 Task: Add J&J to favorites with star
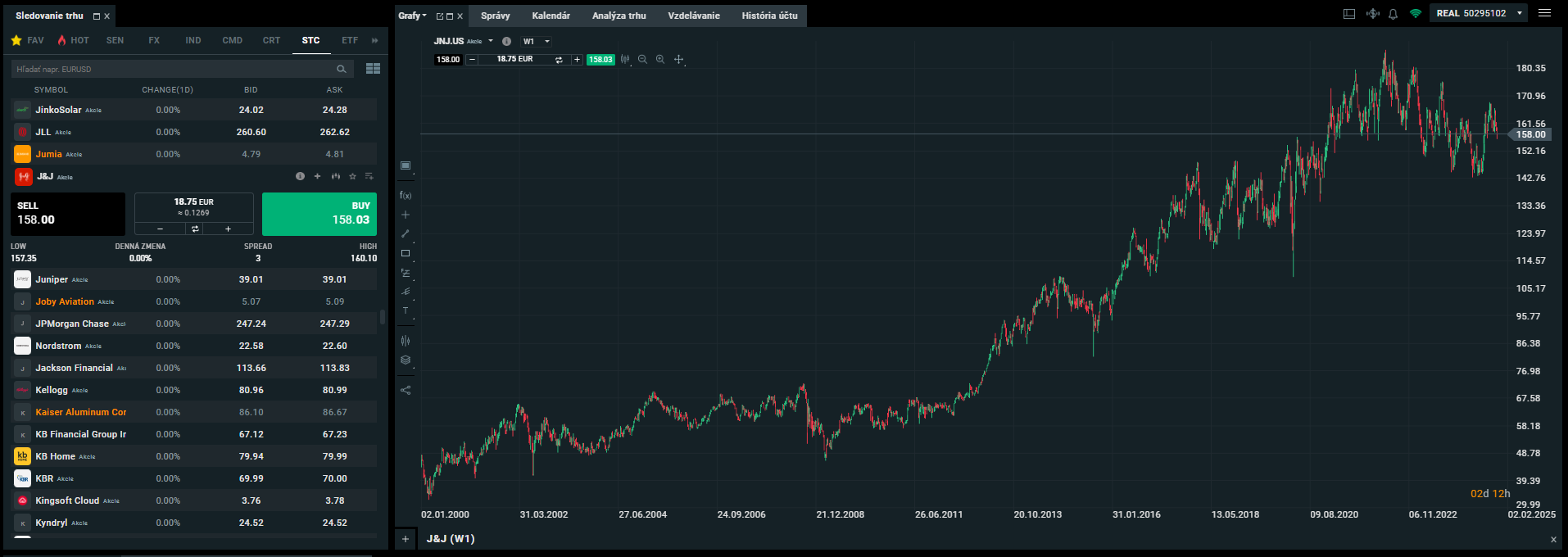[352, 176]
